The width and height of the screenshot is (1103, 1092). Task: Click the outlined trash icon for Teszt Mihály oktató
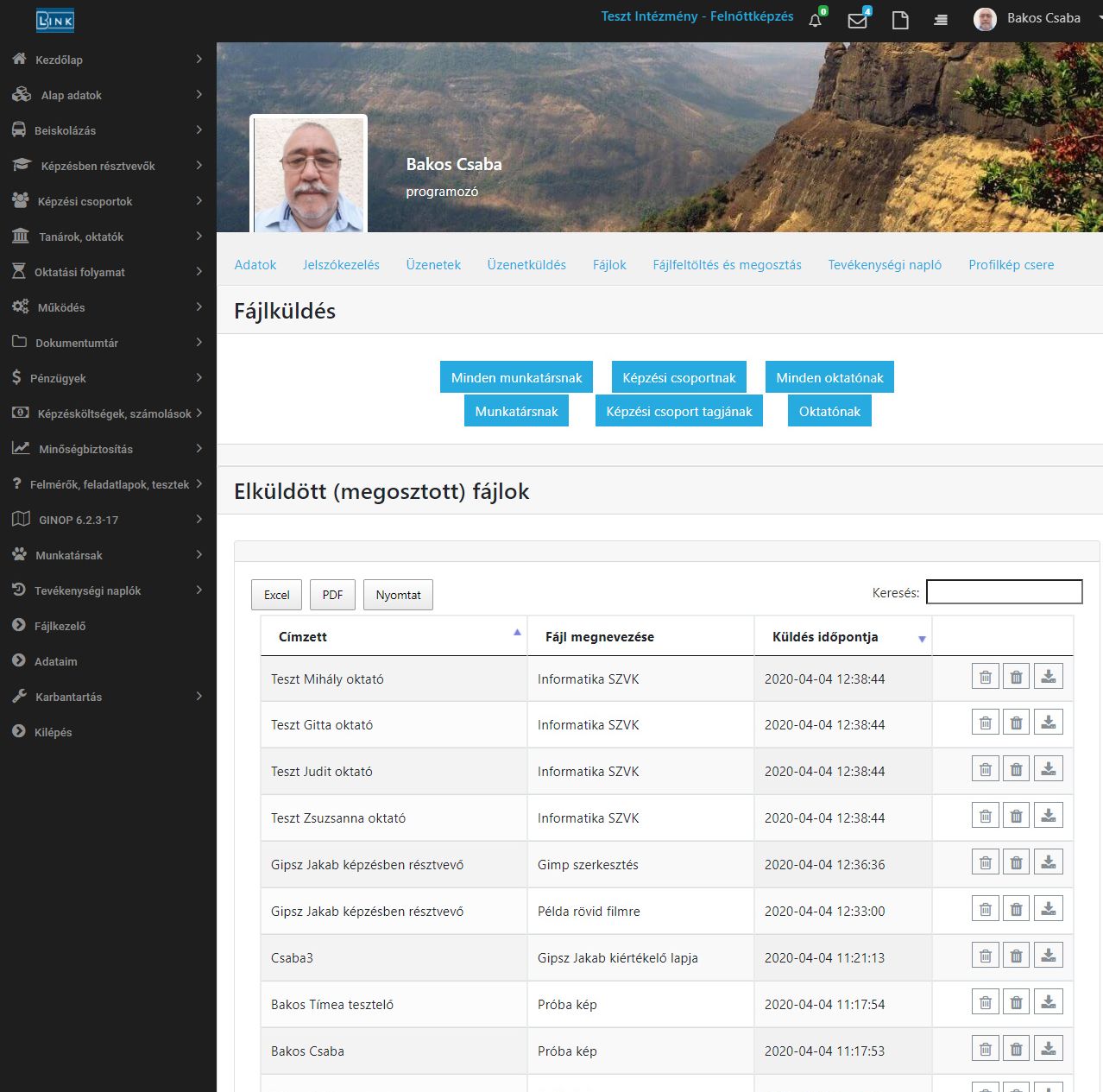click(986, 677)
